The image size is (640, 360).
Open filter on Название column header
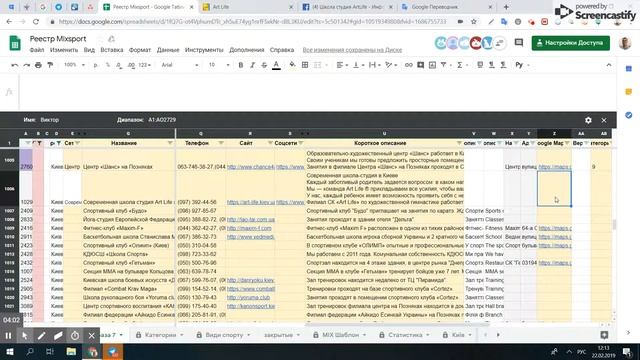click(170, 143)
